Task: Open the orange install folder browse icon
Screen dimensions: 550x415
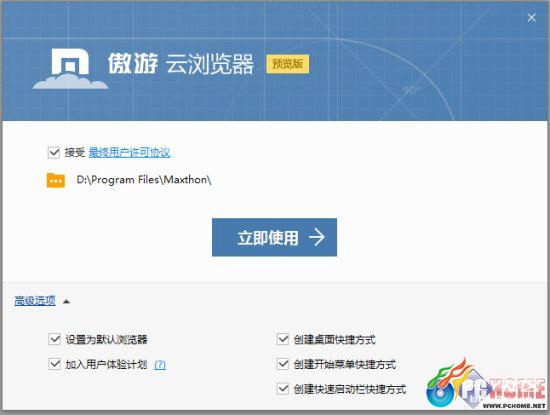Action: 56,180
